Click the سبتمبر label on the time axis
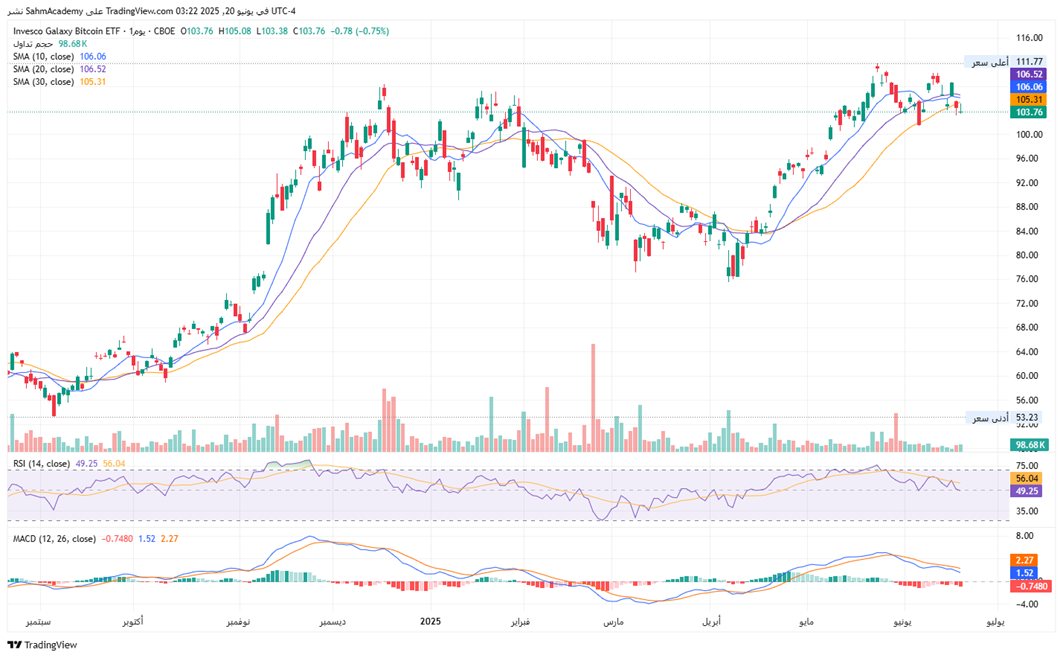Image resolution: width=1063 pixels, height=658 pixels. (x=40, y=621)
